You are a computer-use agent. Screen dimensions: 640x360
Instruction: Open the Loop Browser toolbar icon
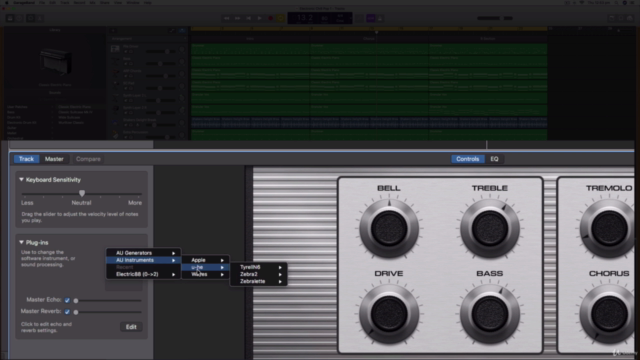621,18
